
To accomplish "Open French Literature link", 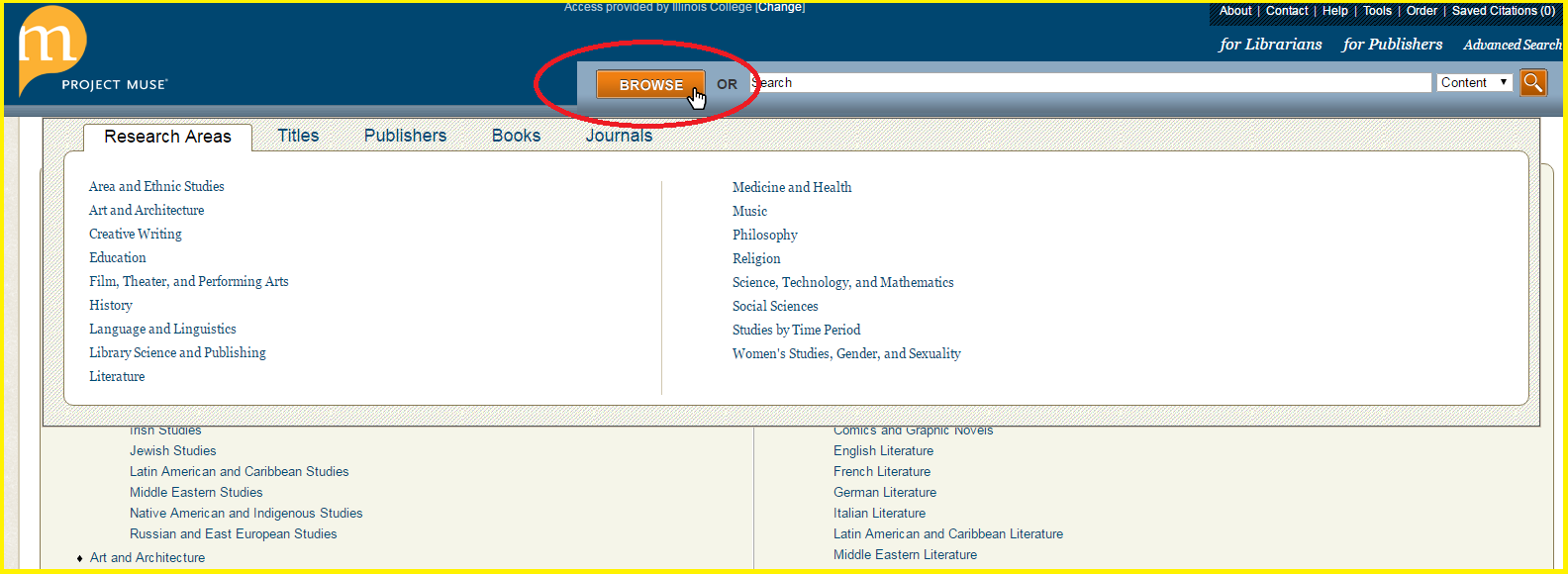I will 881,471.
